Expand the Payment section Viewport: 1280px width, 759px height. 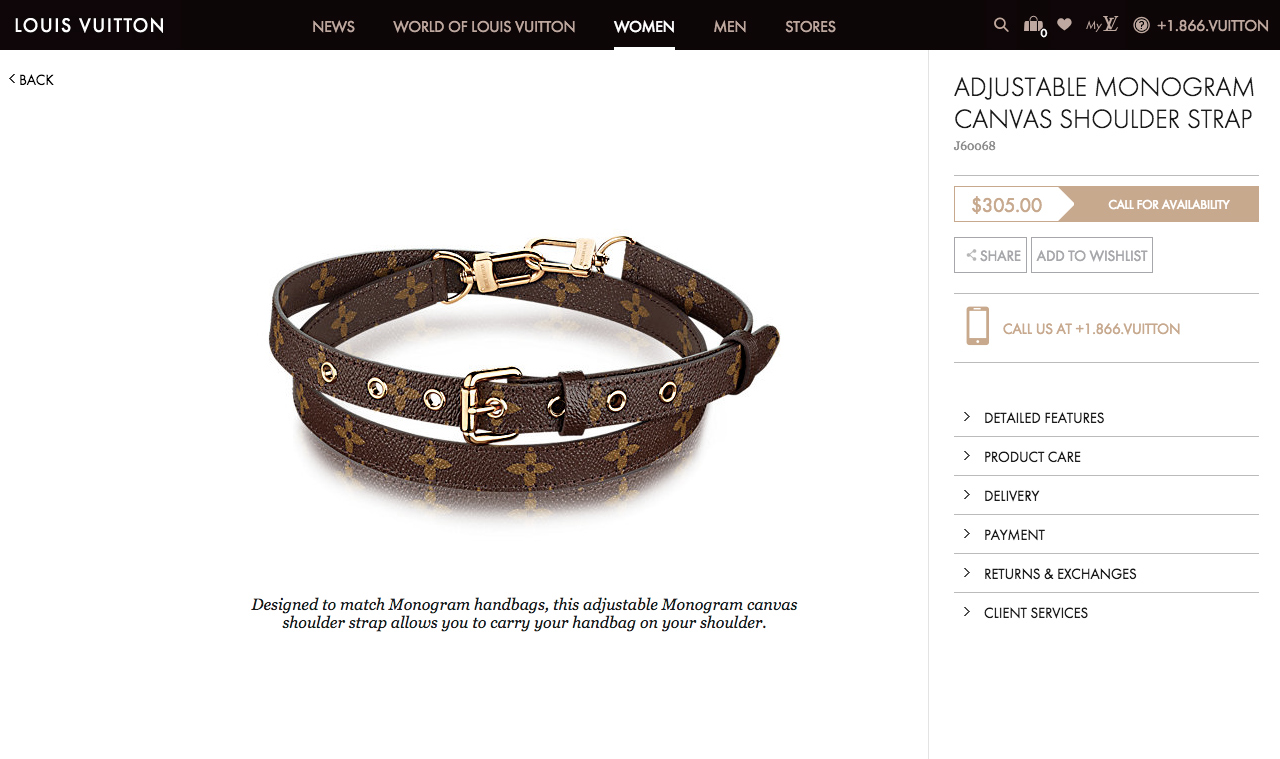1106,535
